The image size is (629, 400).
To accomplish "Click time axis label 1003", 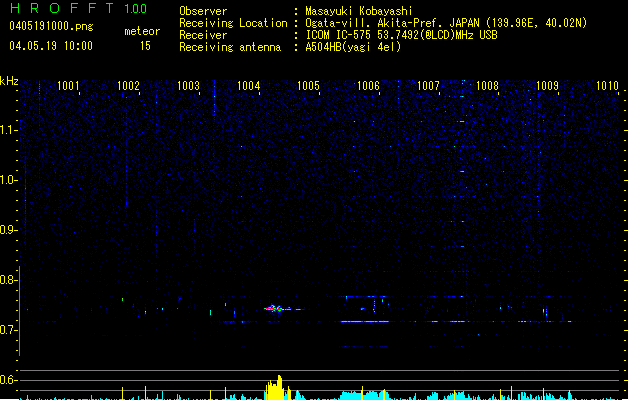I will pyautogui.click(x=189, y=86).
